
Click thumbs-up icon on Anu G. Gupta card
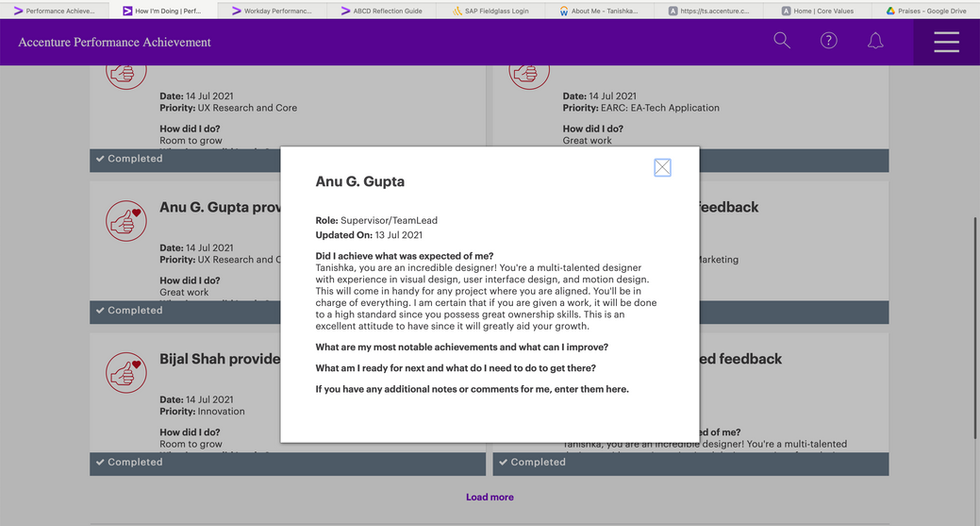click(126, 221)
